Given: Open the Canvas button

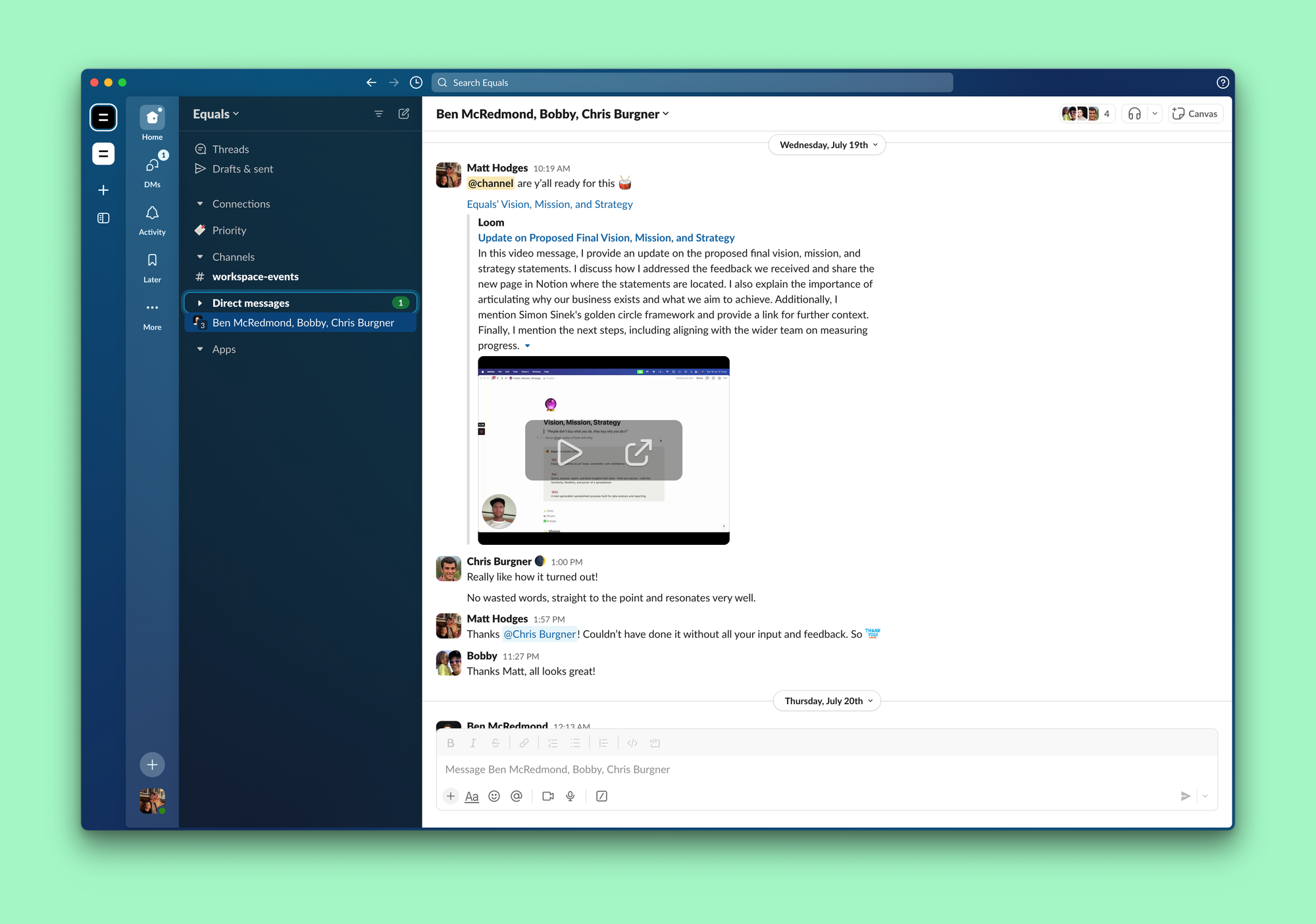Looking at the screenshot, I should coord(1196,114).
